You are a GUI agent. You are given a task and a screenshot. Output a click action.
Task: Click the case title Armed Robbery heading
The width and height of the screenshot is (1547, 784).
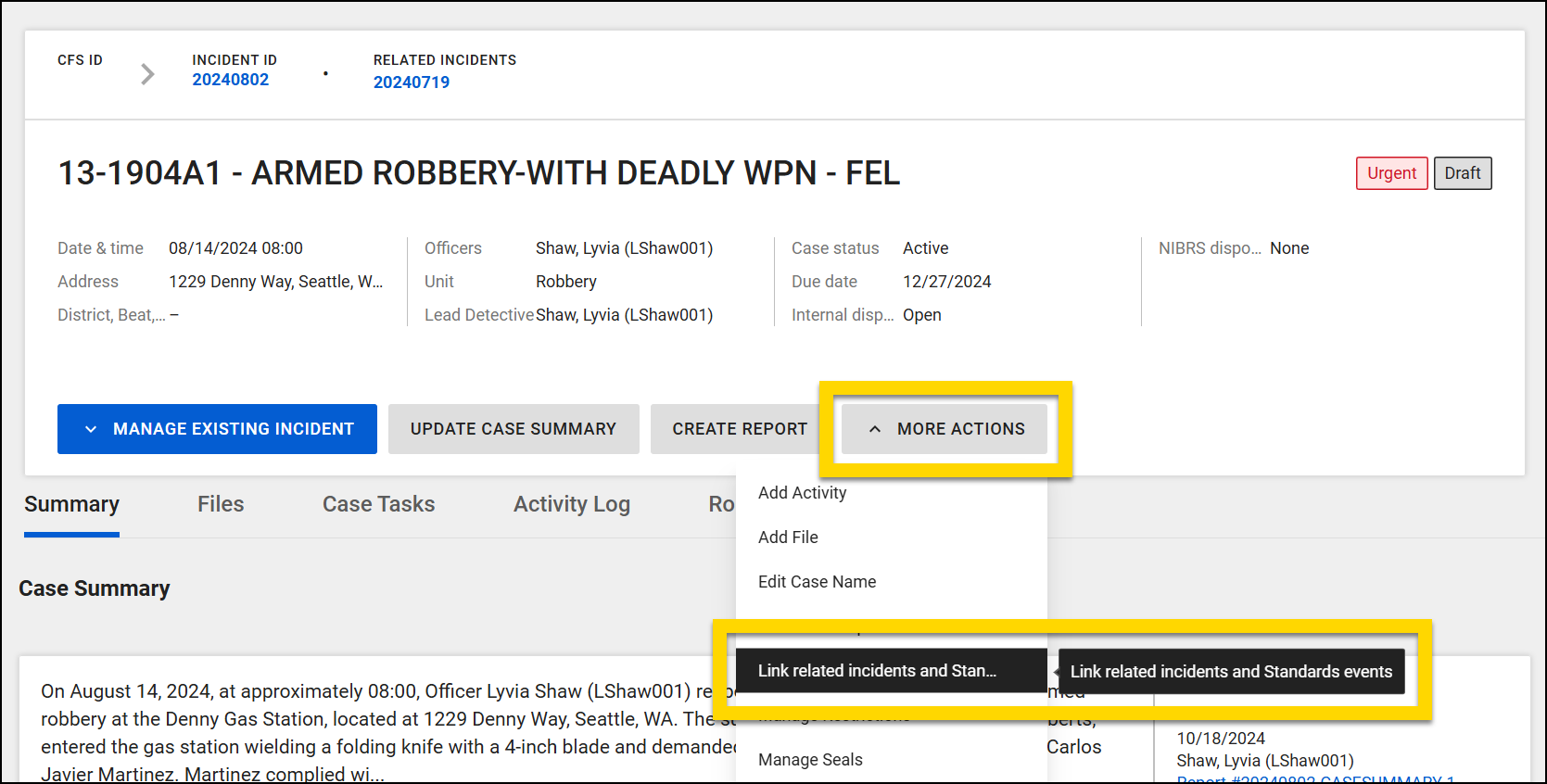(479, 173)
